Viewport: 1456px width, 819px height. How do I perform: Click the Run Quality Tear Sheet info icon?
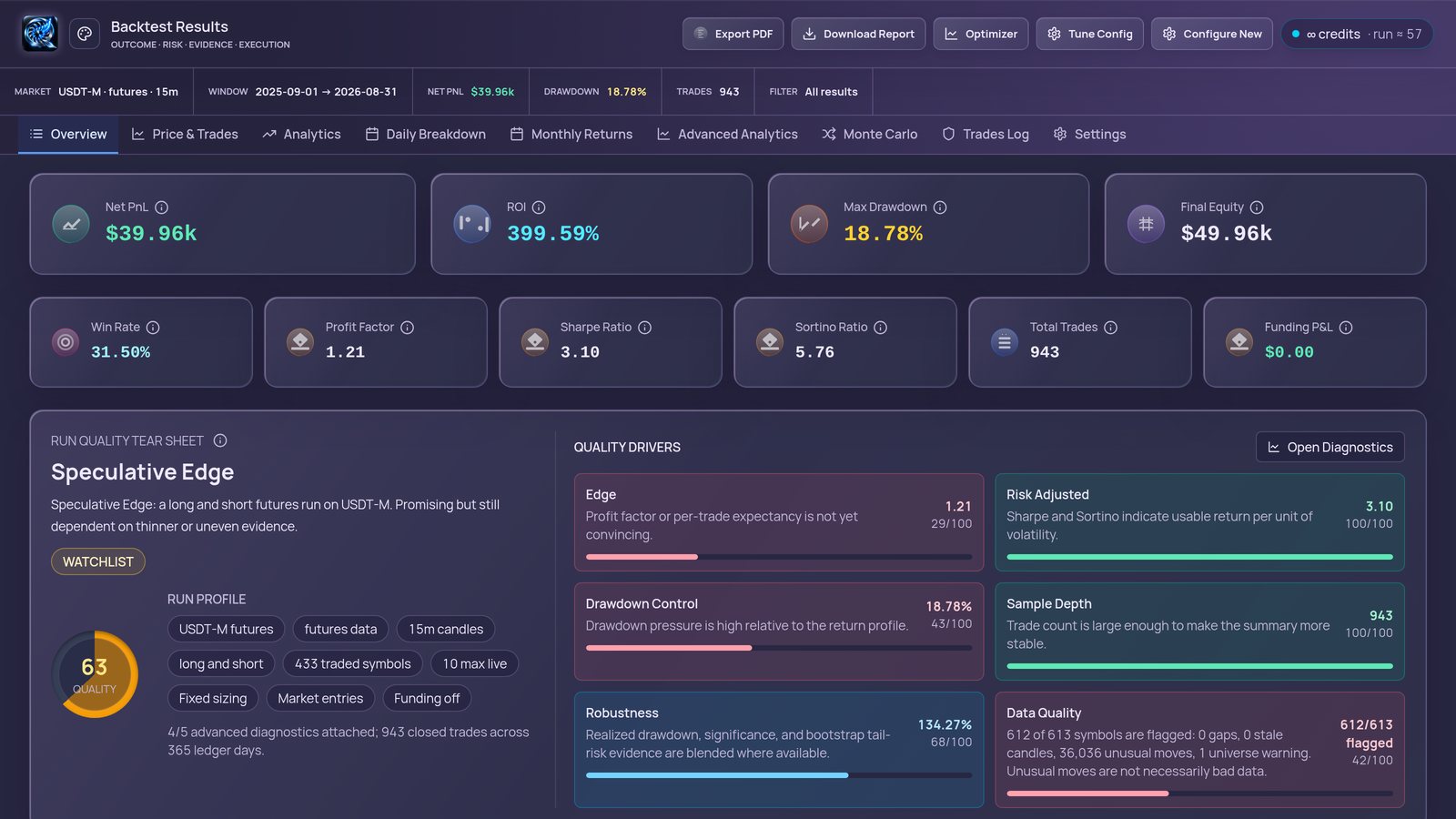pos(220,440)
